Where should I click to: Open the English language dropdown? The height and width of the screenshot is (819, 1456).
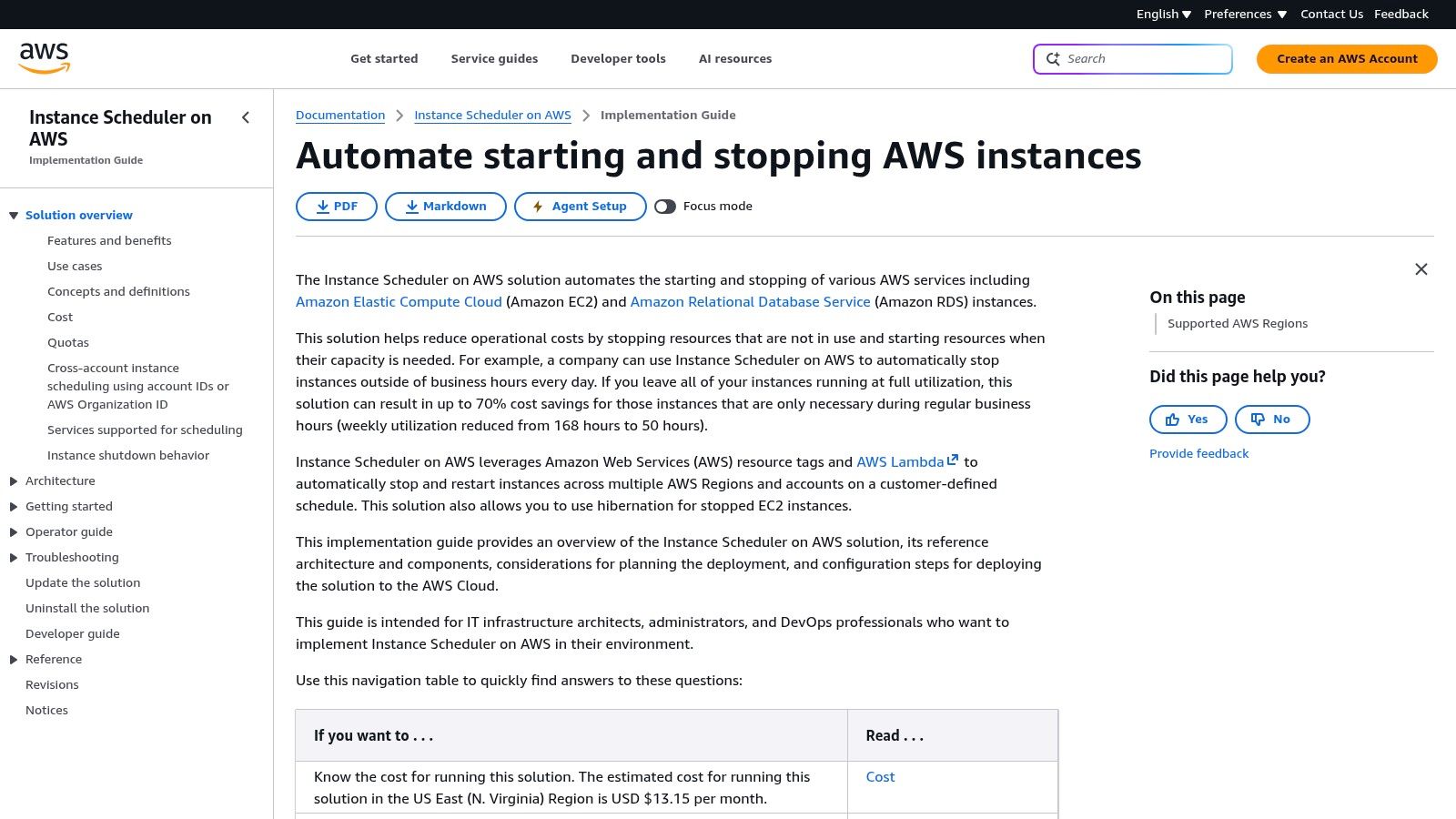(1164, 15)
